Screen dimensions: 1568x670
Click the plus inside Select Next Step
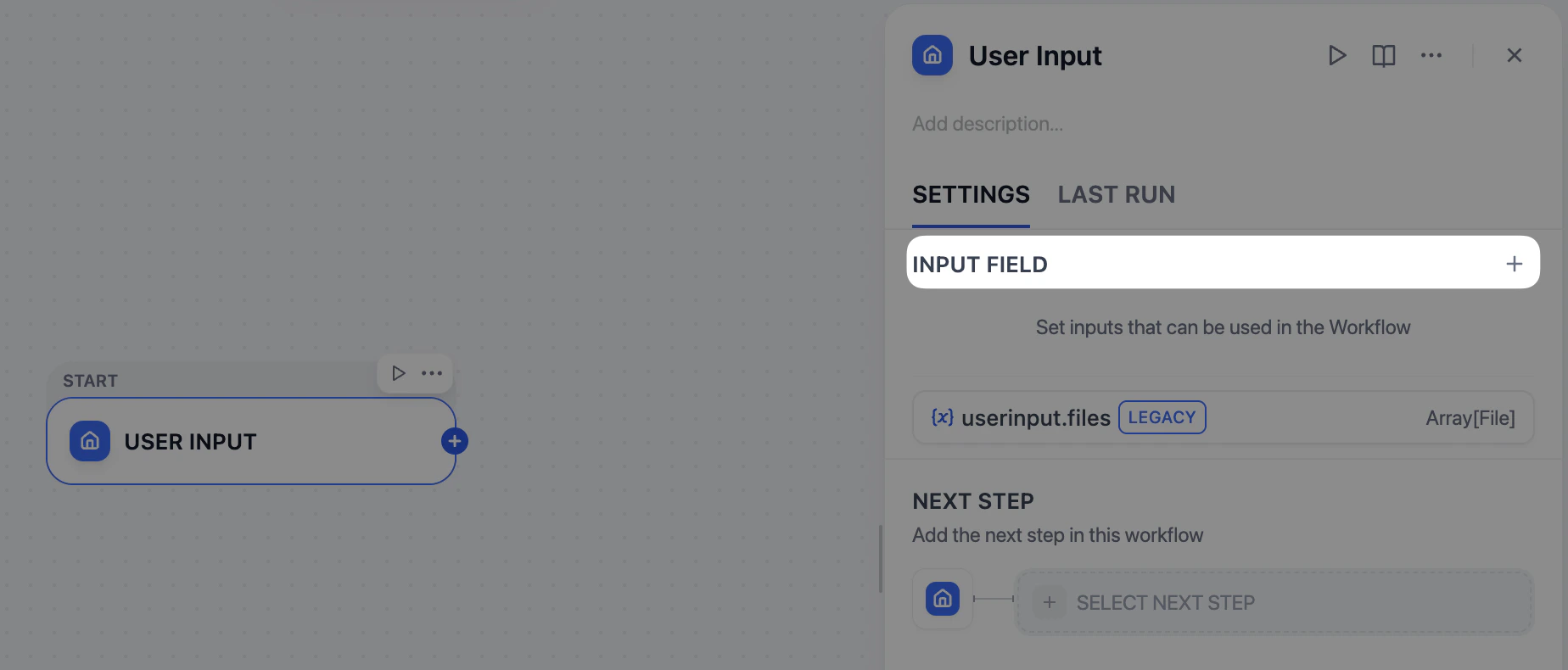click(x=1050, y=602)
